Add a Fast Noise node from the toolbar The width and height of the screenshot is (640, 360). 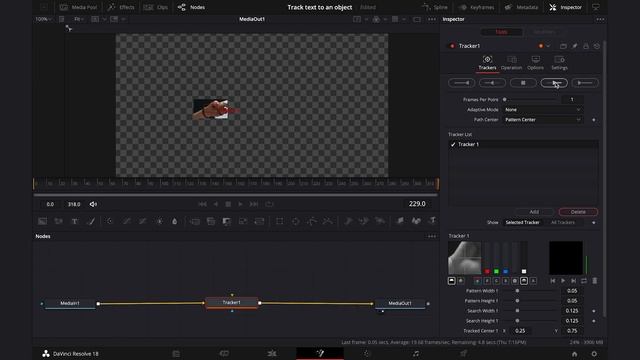59,221
